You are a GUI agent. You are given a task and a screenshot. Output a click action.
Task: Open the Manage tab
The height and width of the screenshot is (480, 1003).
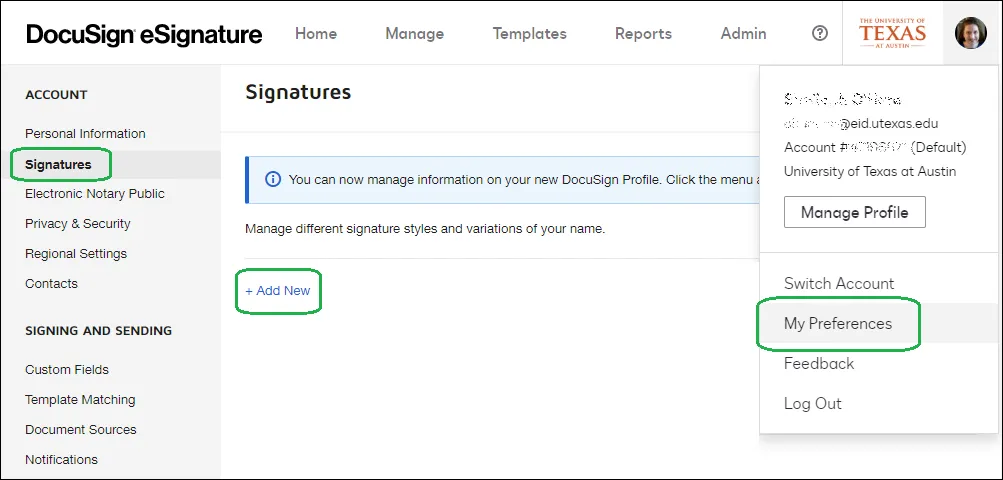click(x=415, y=33)
